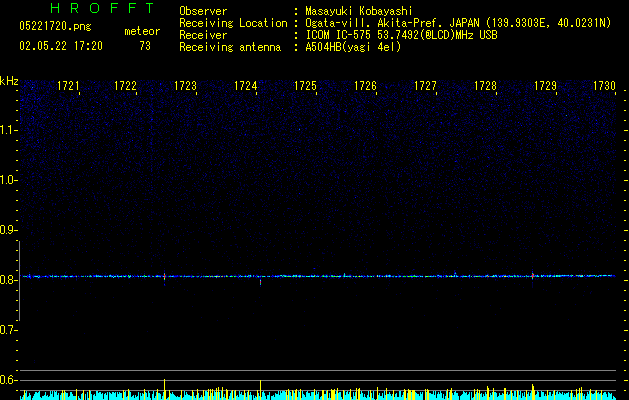
Task: Click the gray vertical range bar beside the frequency axis
Action: [19, 281]
